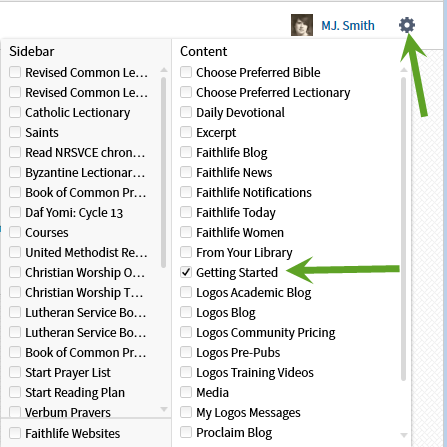Check Daf Yomi: Cycle 13
Screen dimensions: 447x447
(x=15, y=212)
